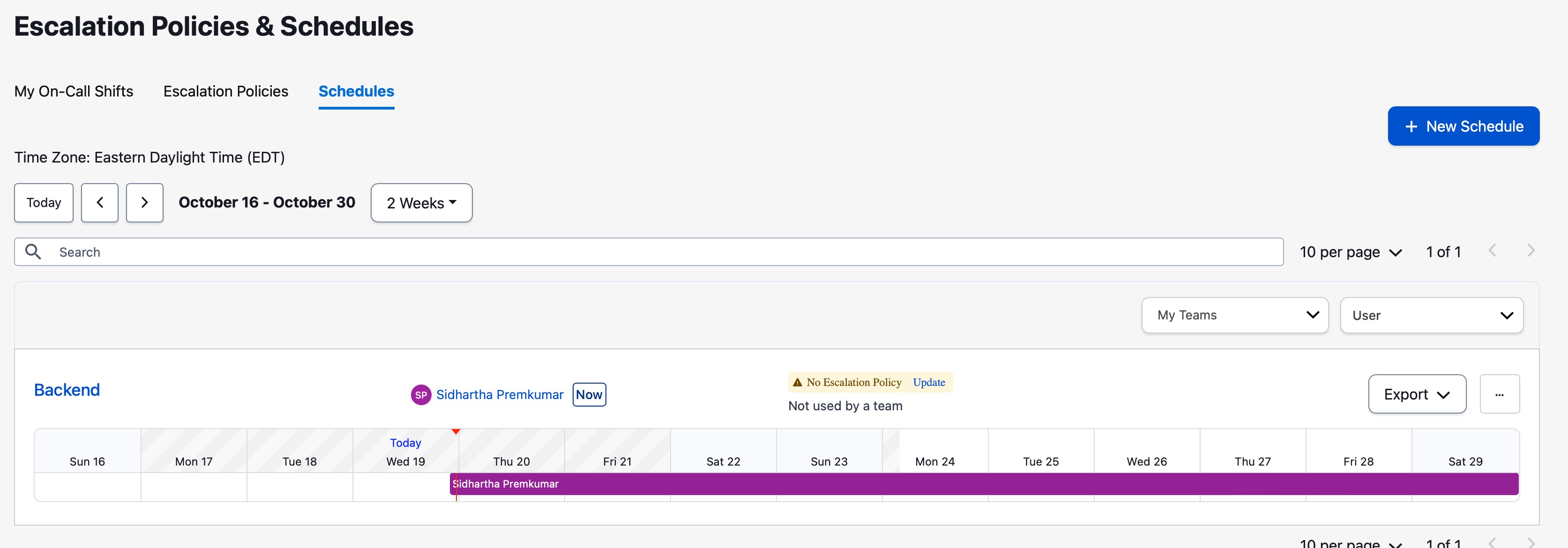Click the SP user avatar
The height and width of the screenshot is (548, 1568).
(x=421, y=395)
